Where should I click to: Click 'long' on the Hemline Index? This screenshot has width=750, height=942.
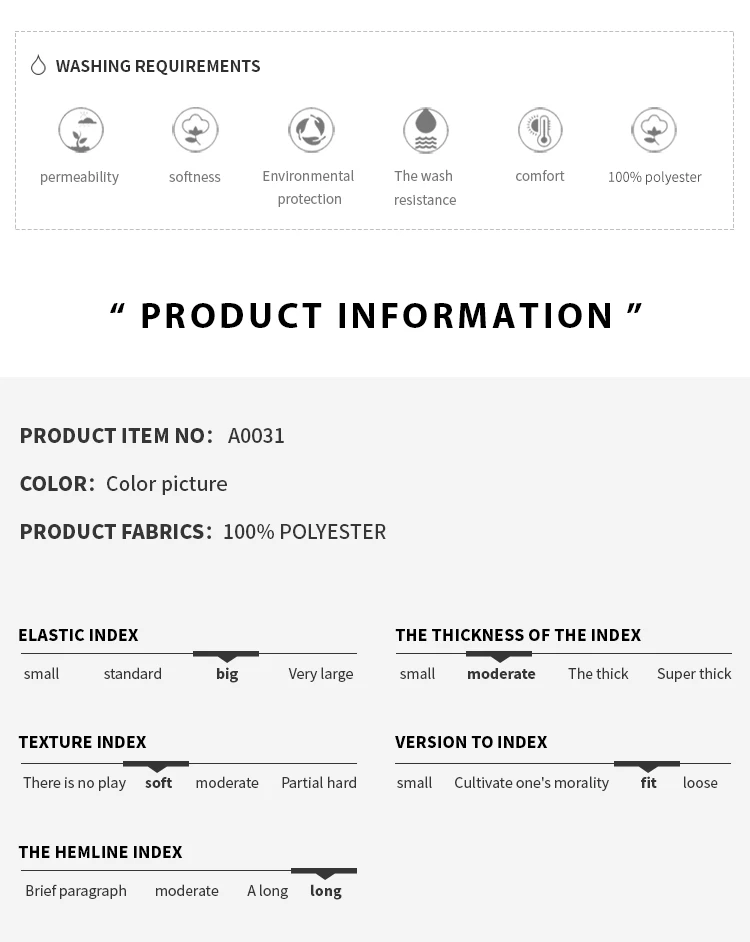pos(325,891)
